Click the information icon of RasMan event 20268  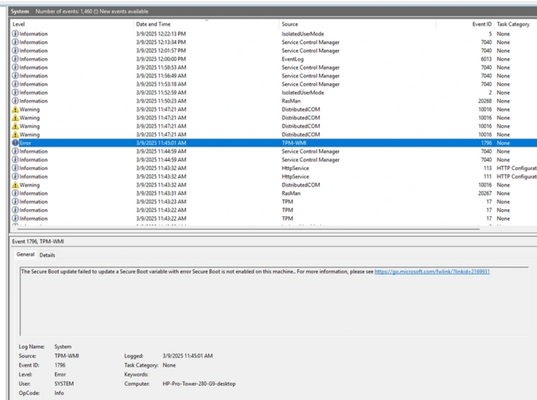click(x=15, y=101)
